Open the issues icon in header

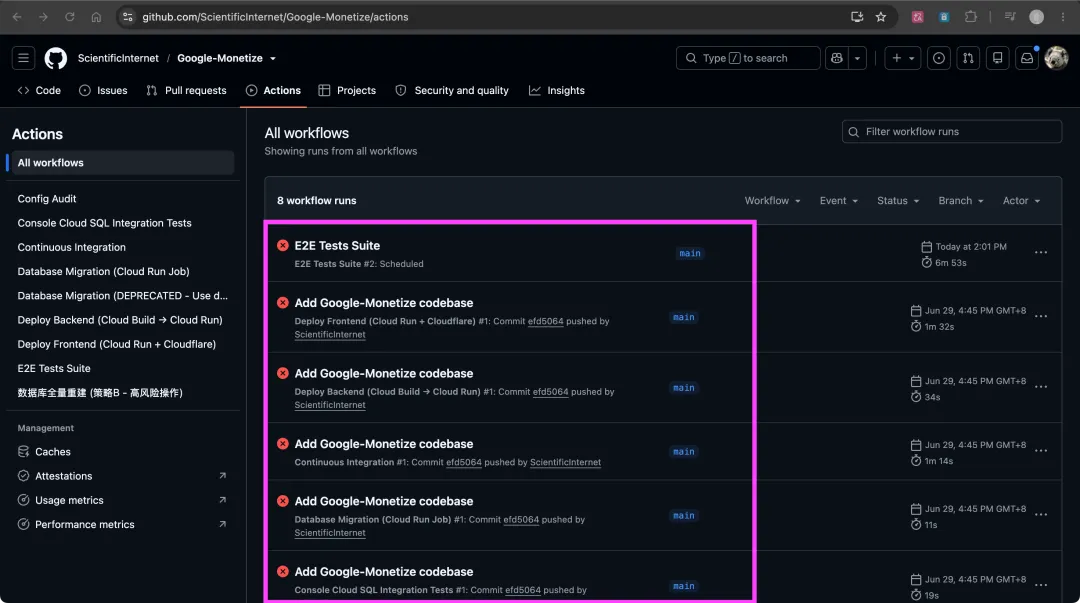[939, 59]
